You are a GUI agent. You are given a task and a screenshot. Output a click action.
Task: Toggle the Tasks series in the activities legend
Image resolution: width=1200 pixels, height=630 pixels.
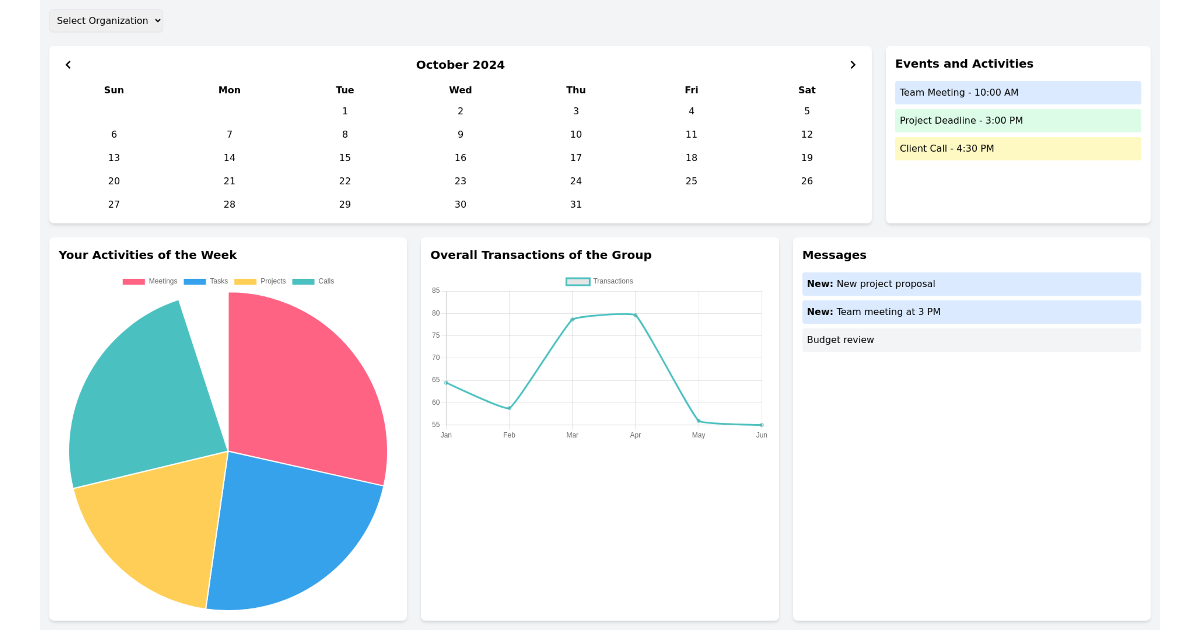point(218,281)
